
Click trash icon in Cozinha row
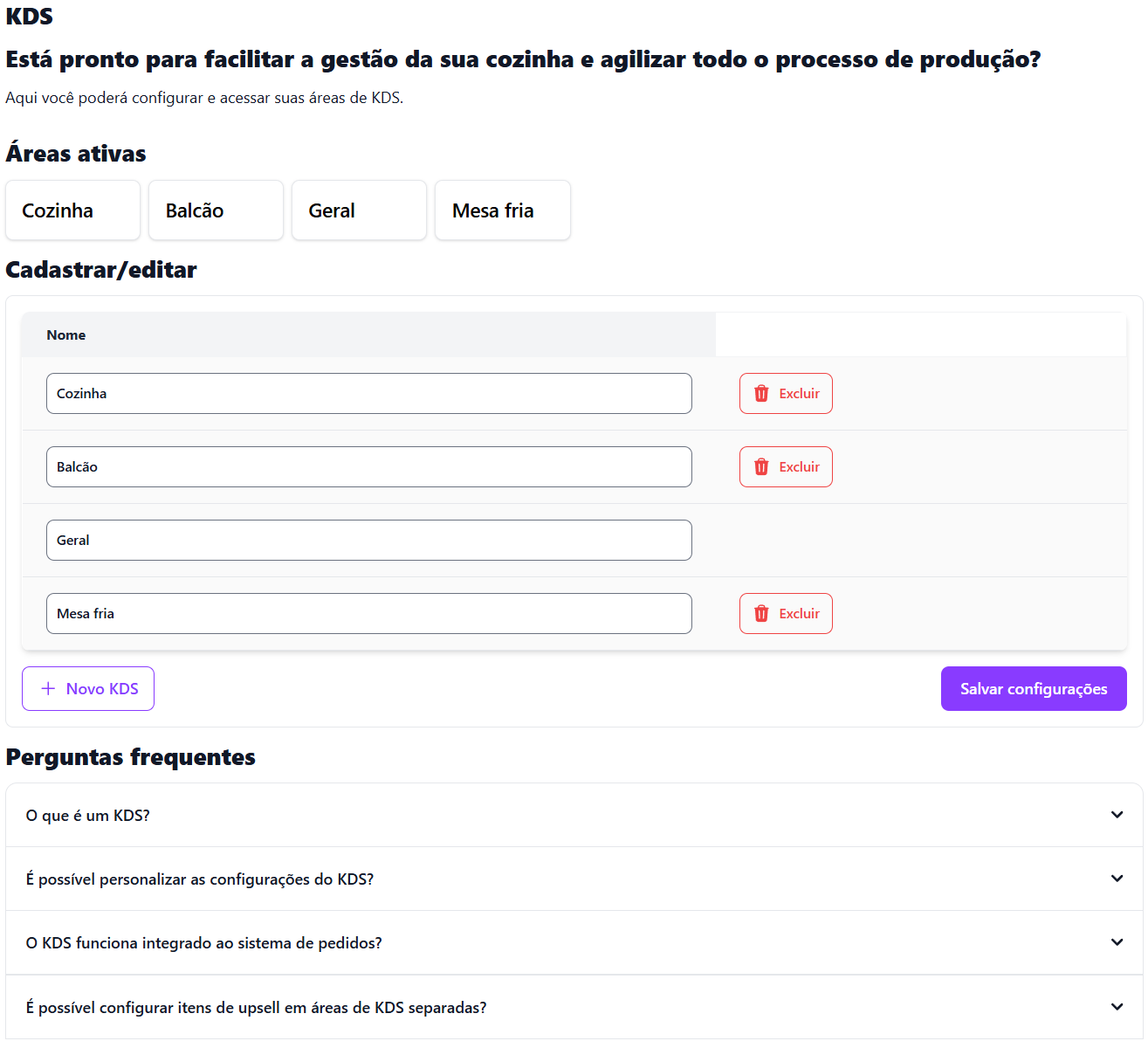point(761,394)
